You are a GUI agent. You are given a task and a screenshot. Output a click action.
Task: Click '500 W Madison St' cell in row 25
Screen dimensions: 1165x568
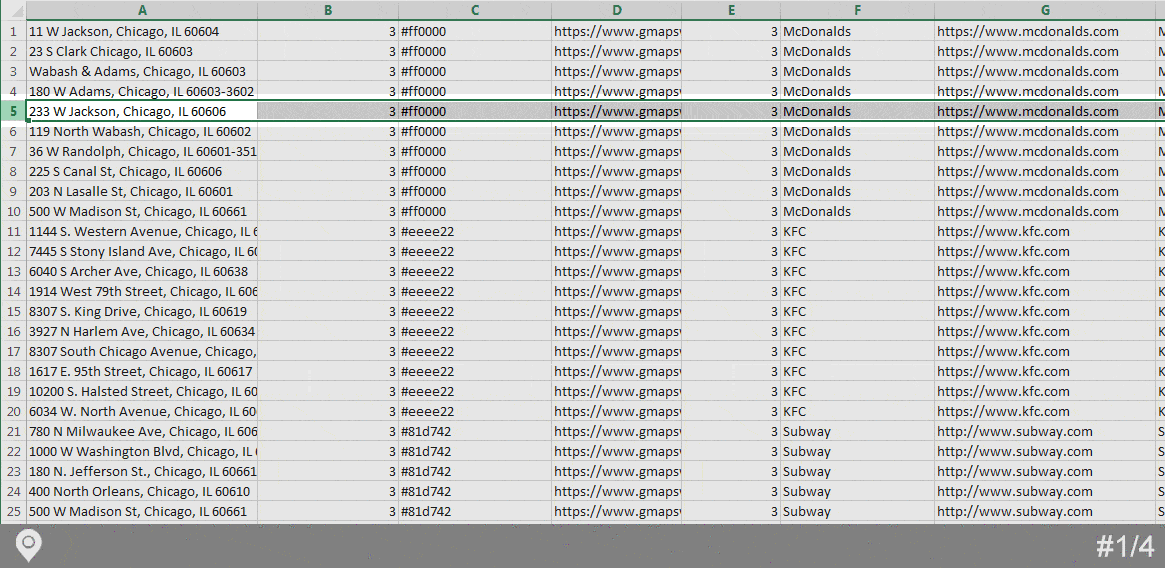tap(142, 511)
